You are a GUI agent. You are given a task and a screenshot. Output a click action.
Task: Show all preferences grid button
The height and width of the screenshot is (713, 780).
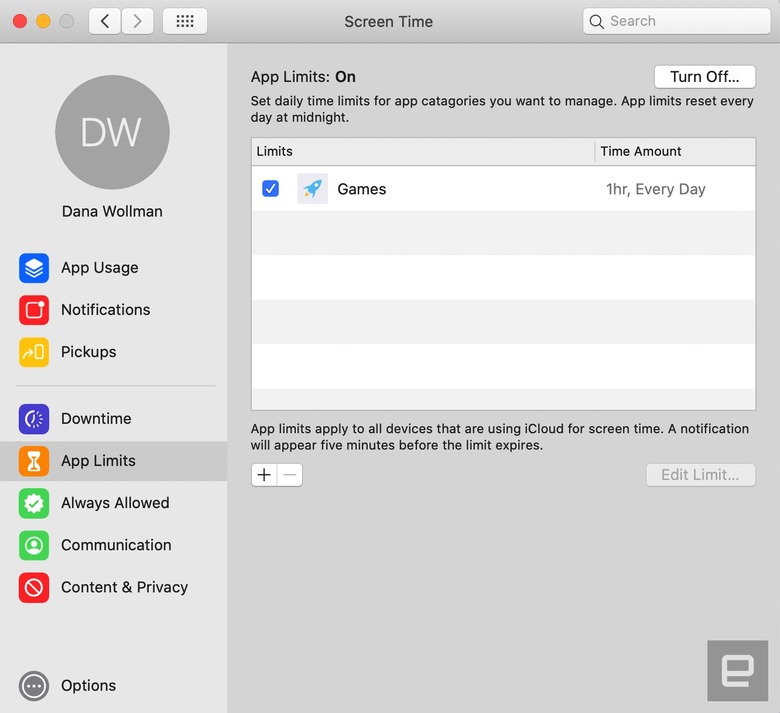(185, 21)
